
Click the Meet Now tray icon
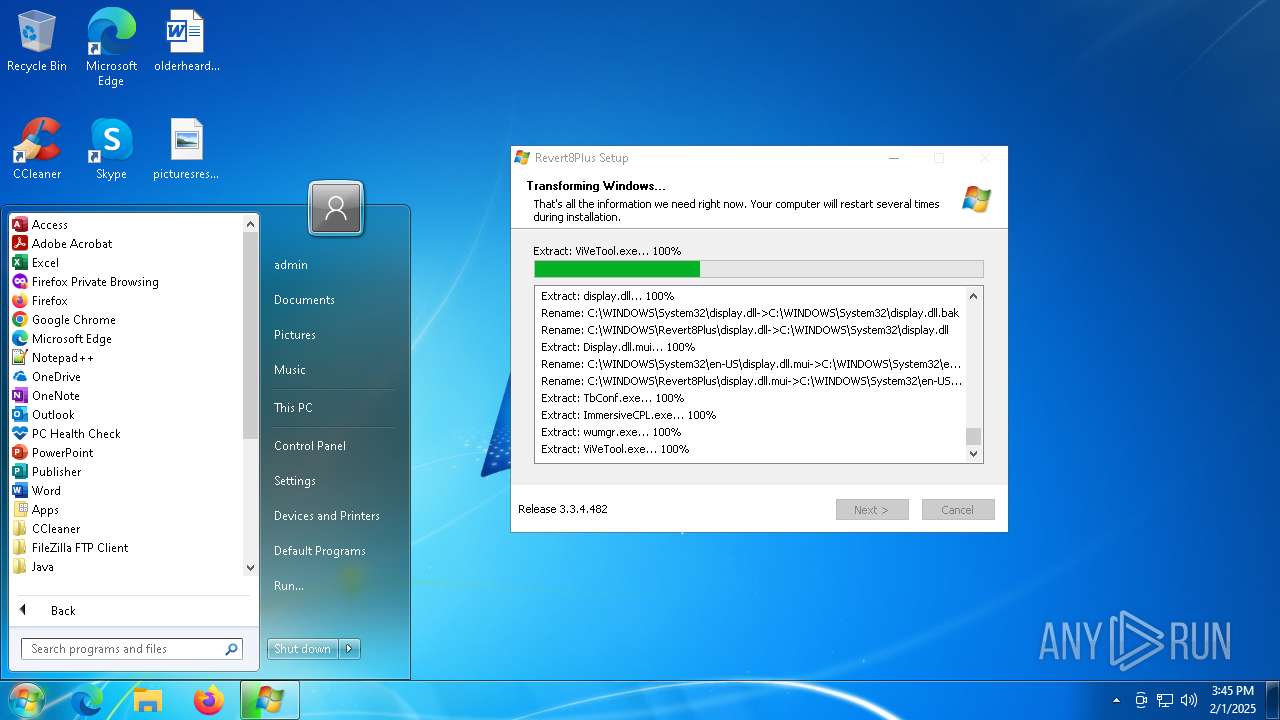1141,700
